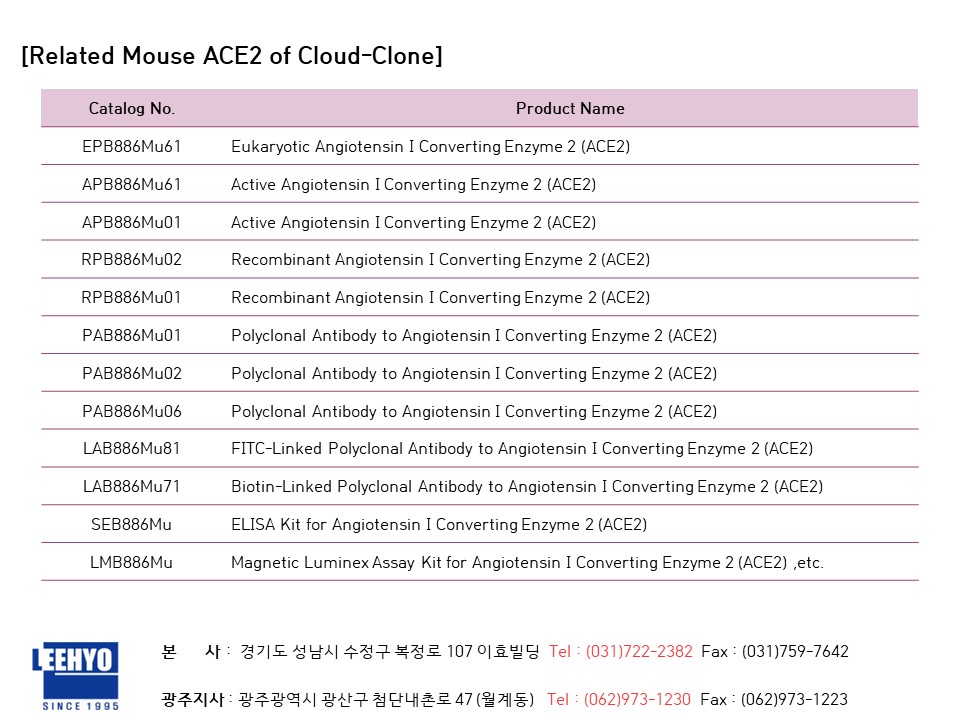Select catalog number EPB886Mu61
960x720 pixels.
pyautogui.click(x=131, y=147)
